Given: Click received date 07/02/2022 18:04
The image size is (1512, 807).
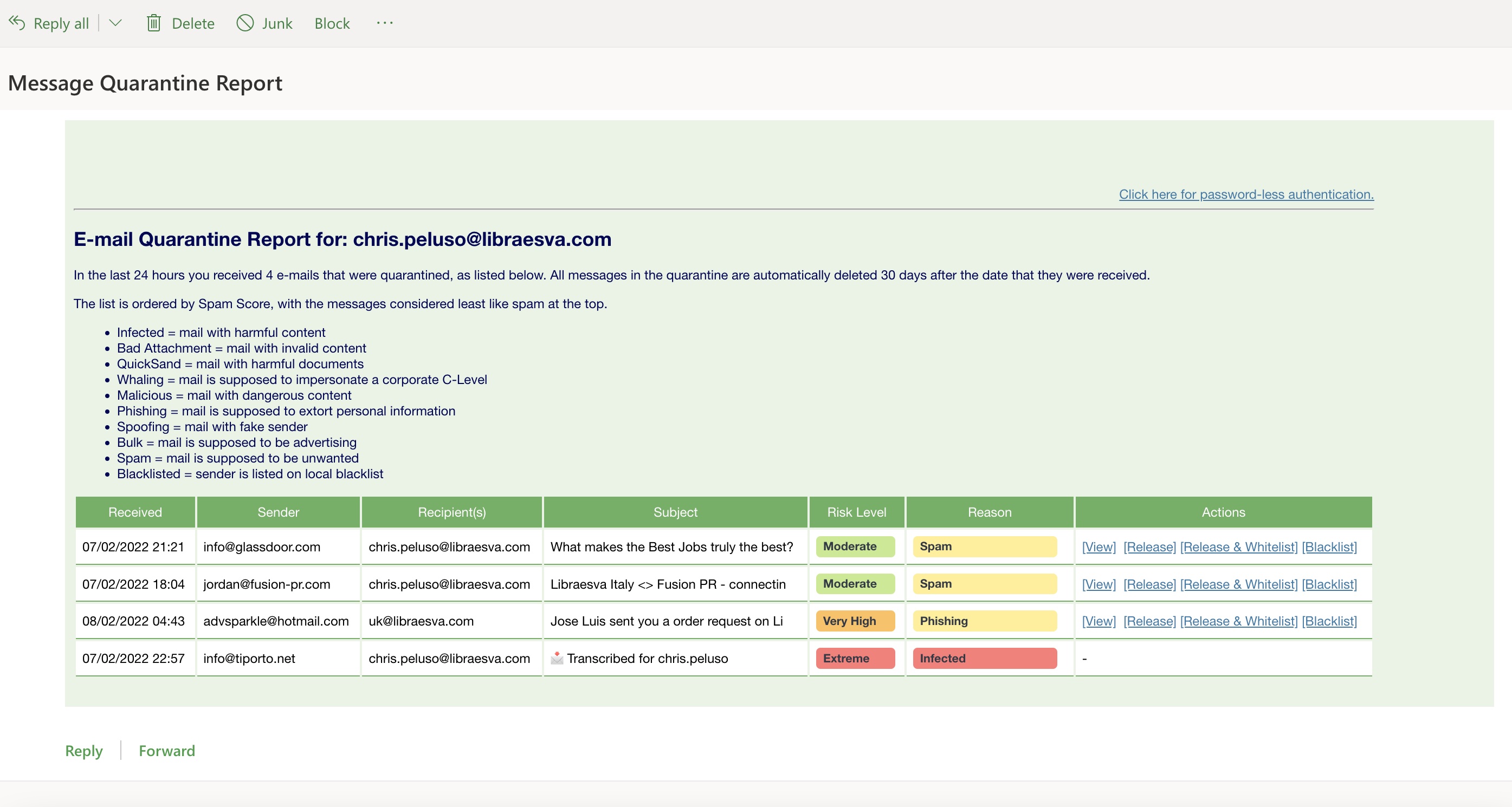Looking at the screenshot, I should coord(133,584).
